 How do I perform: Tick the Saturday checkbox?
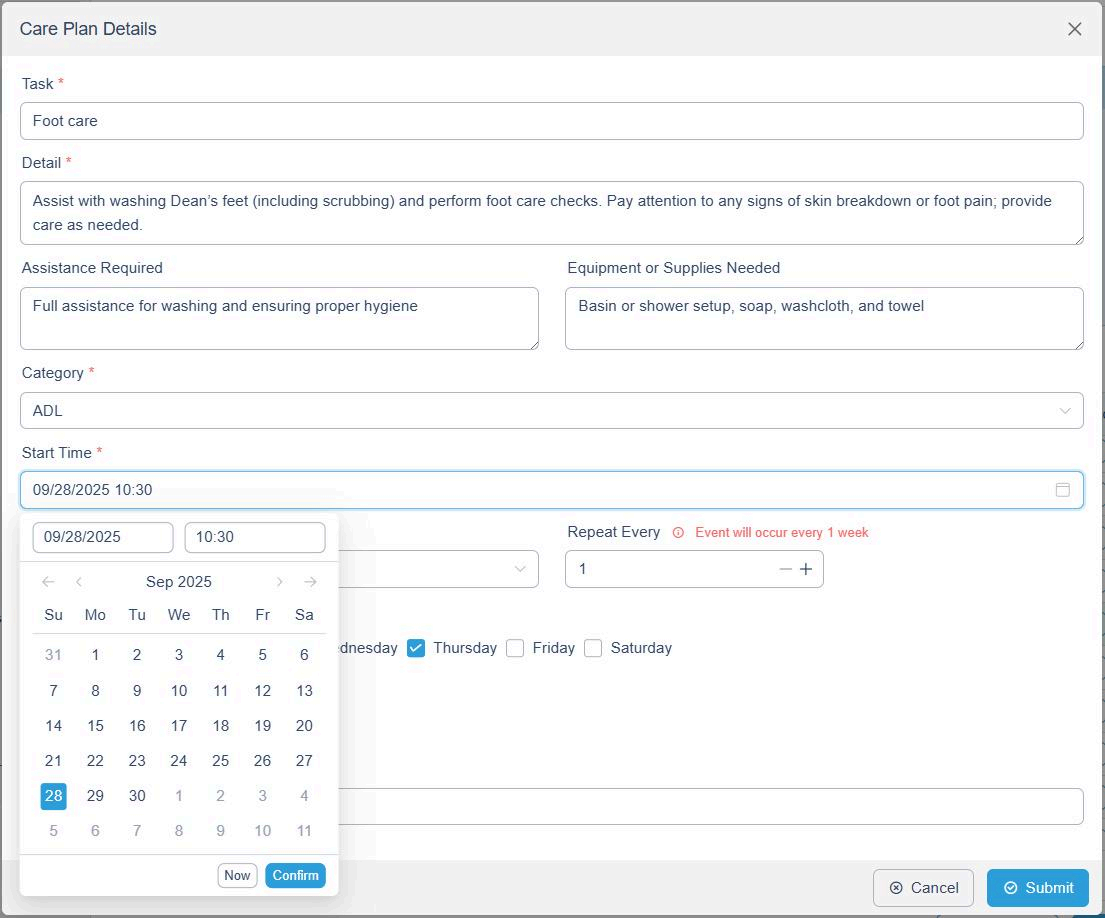pyautogui.click(x=593, y=648)
